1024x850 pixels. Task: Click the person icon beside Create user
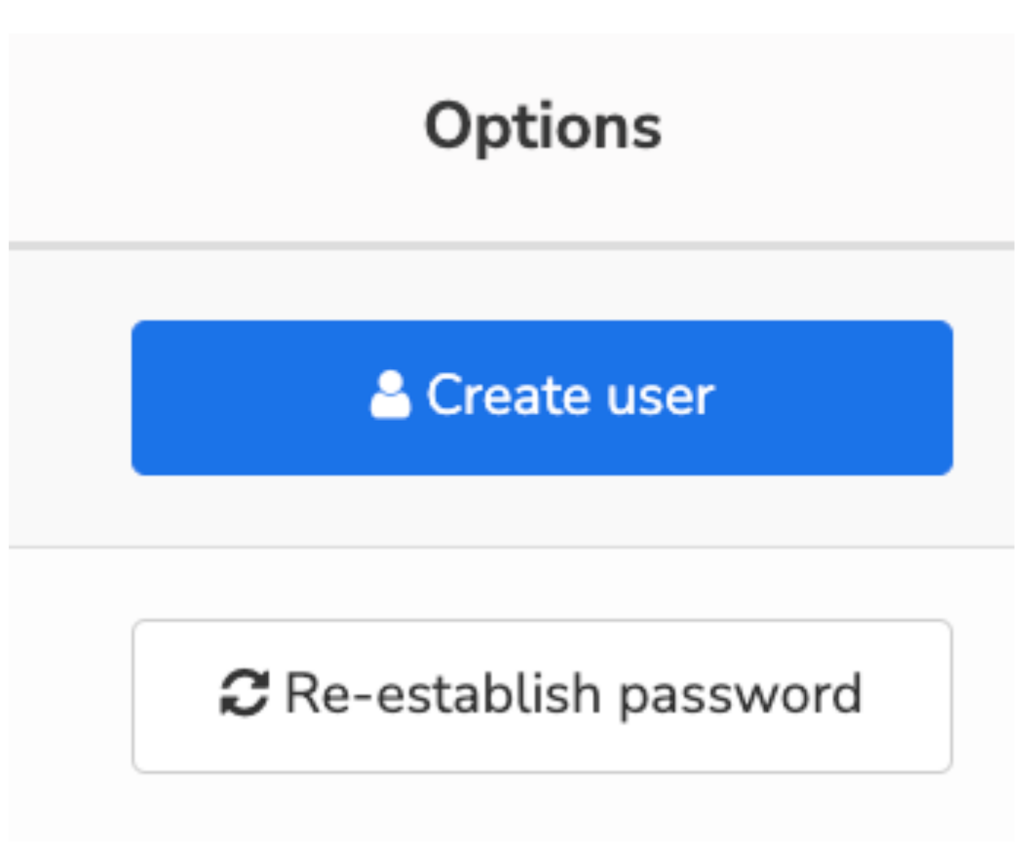[390, 394]
